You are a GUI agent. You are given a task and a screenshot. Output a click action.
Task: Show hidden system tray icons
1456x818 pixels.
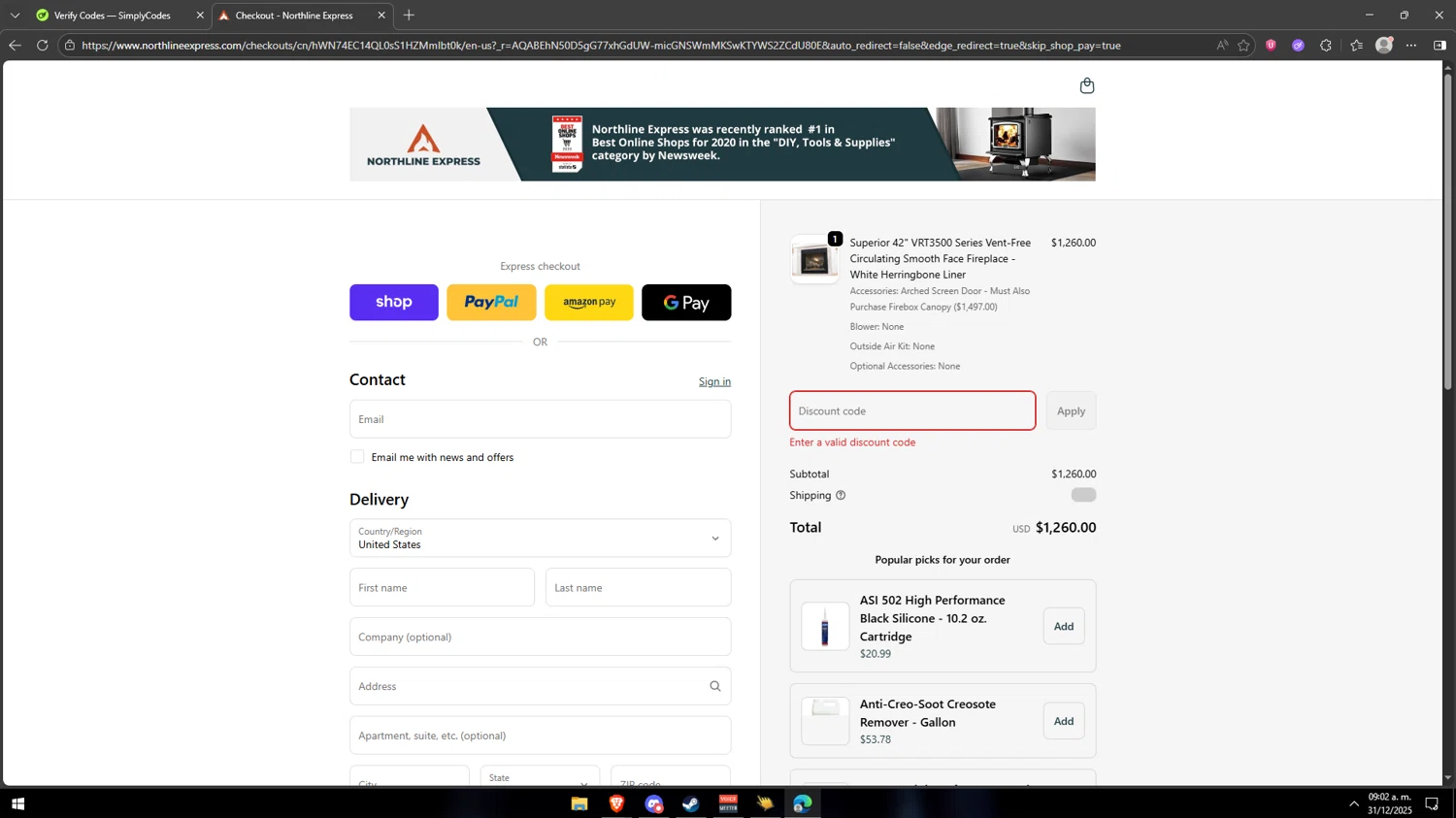click(x=1354, y=803)
